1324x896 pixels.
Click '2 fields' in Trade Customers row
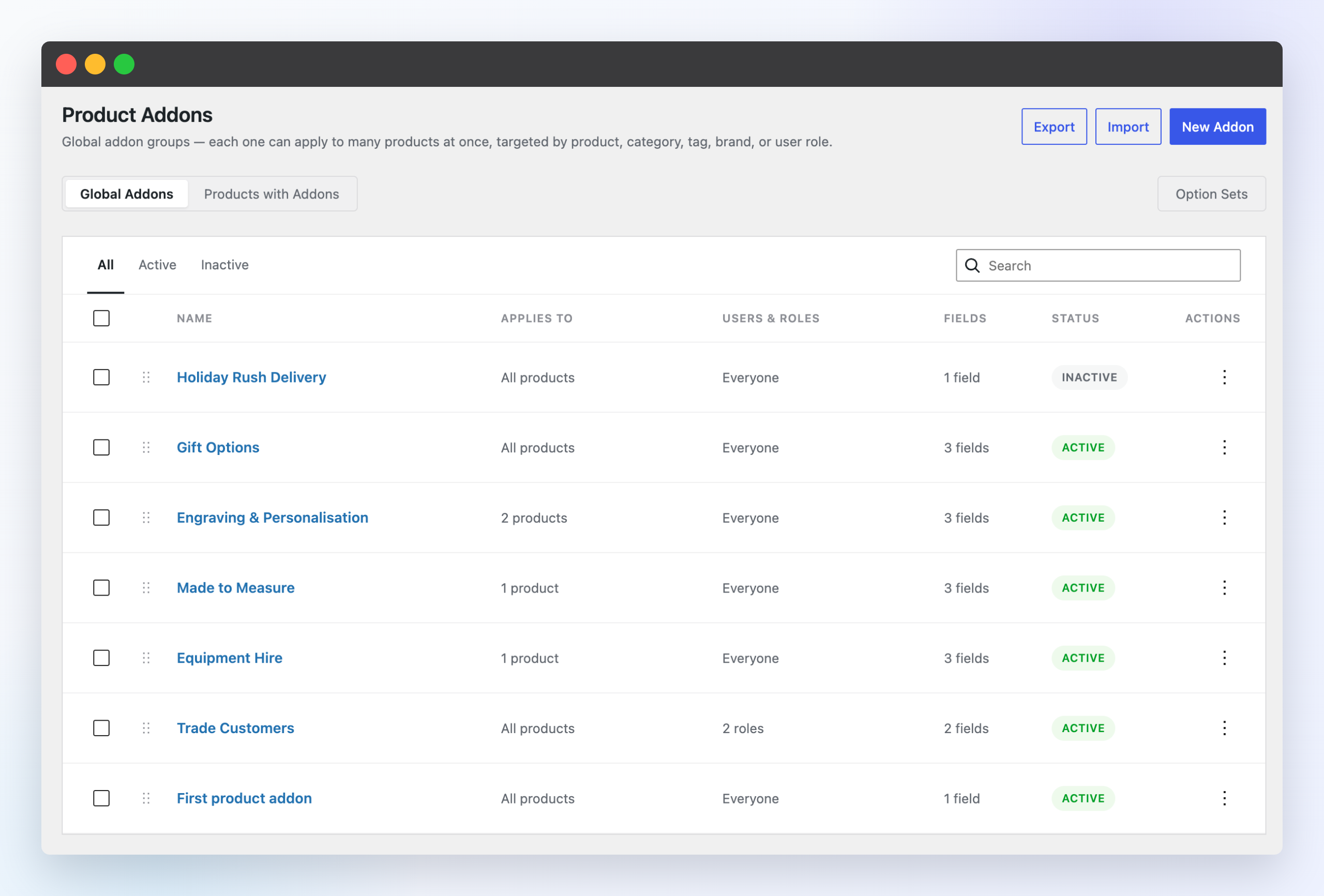(966, 728)
